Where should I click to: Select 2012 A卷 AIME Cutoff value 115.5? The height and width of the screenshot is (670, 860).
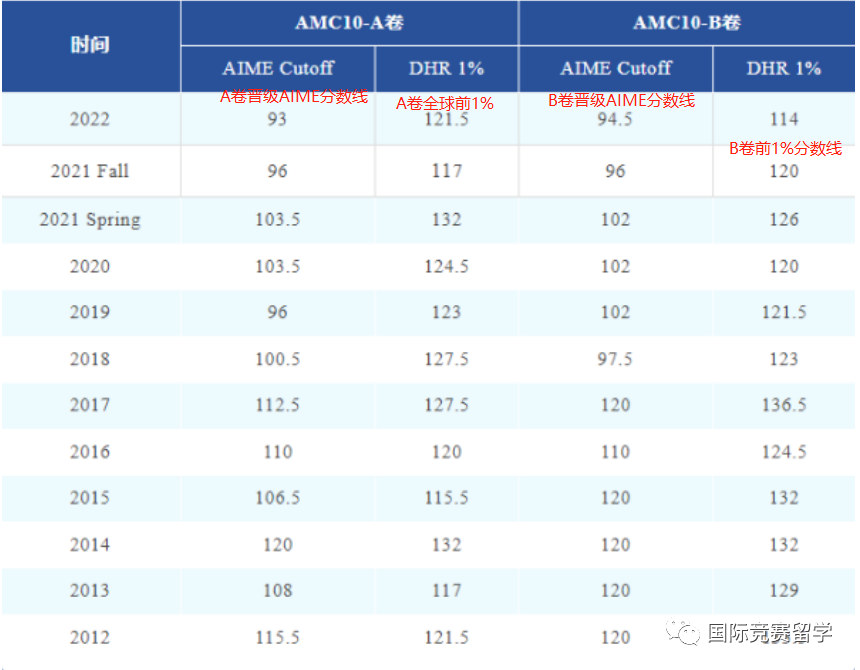pos(278,638)
